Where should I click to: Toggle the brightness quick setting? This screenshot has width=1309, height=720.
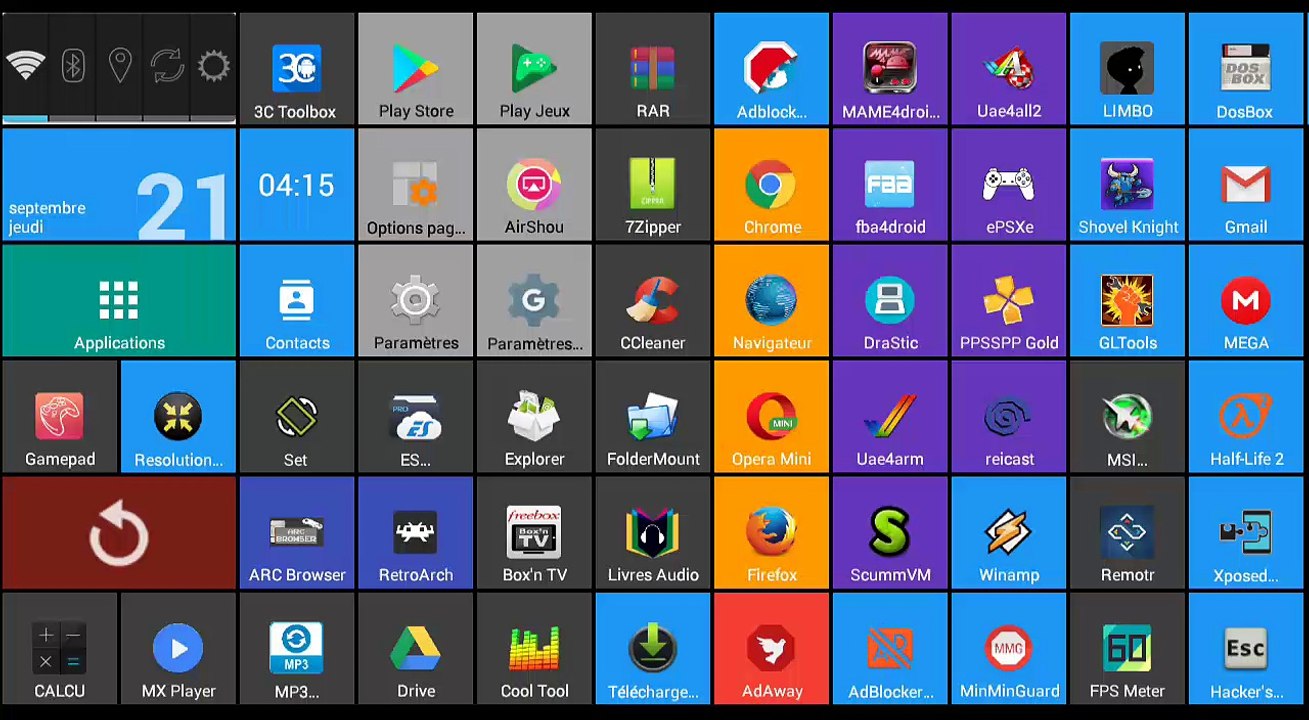click(x=213, y=67)
